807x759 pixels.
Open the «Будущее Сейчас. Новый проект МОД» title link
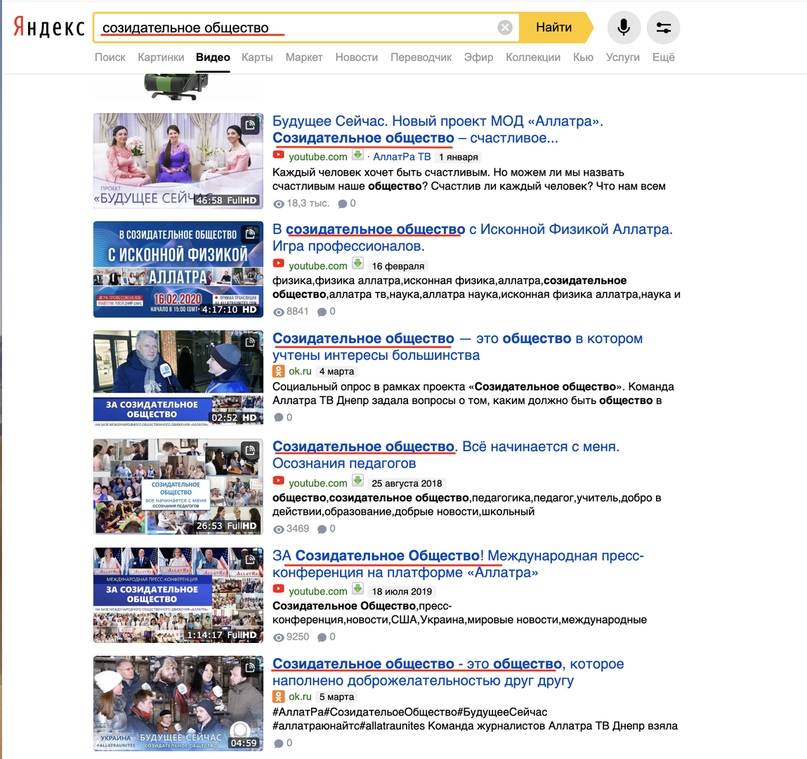pyautogui.click(x=437, y=129)
